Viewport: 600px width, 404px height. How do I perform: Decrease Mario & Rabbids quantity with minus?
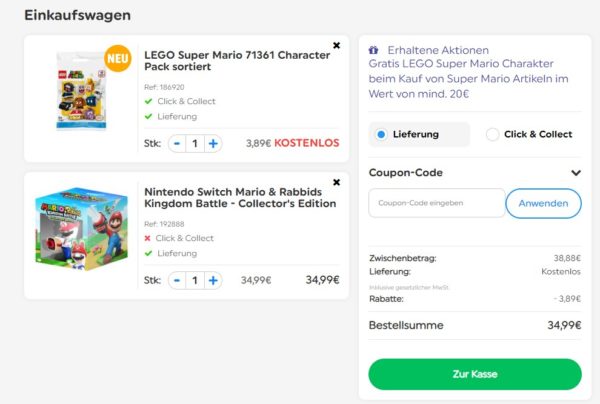pos(176,280)
